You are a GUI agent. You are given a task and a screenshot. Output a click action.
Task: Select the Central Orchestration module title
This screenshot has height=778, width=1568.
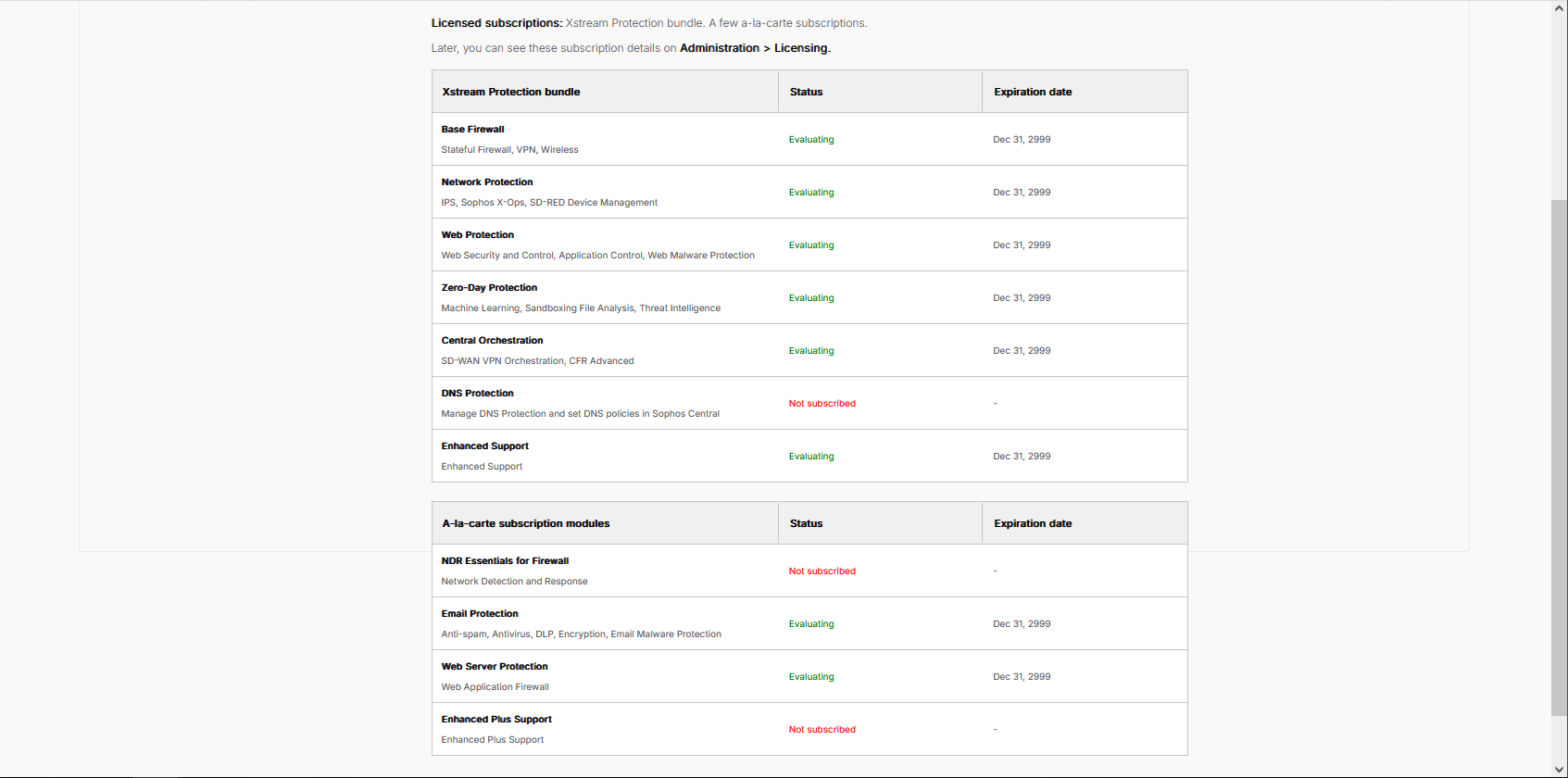(492, 341)
